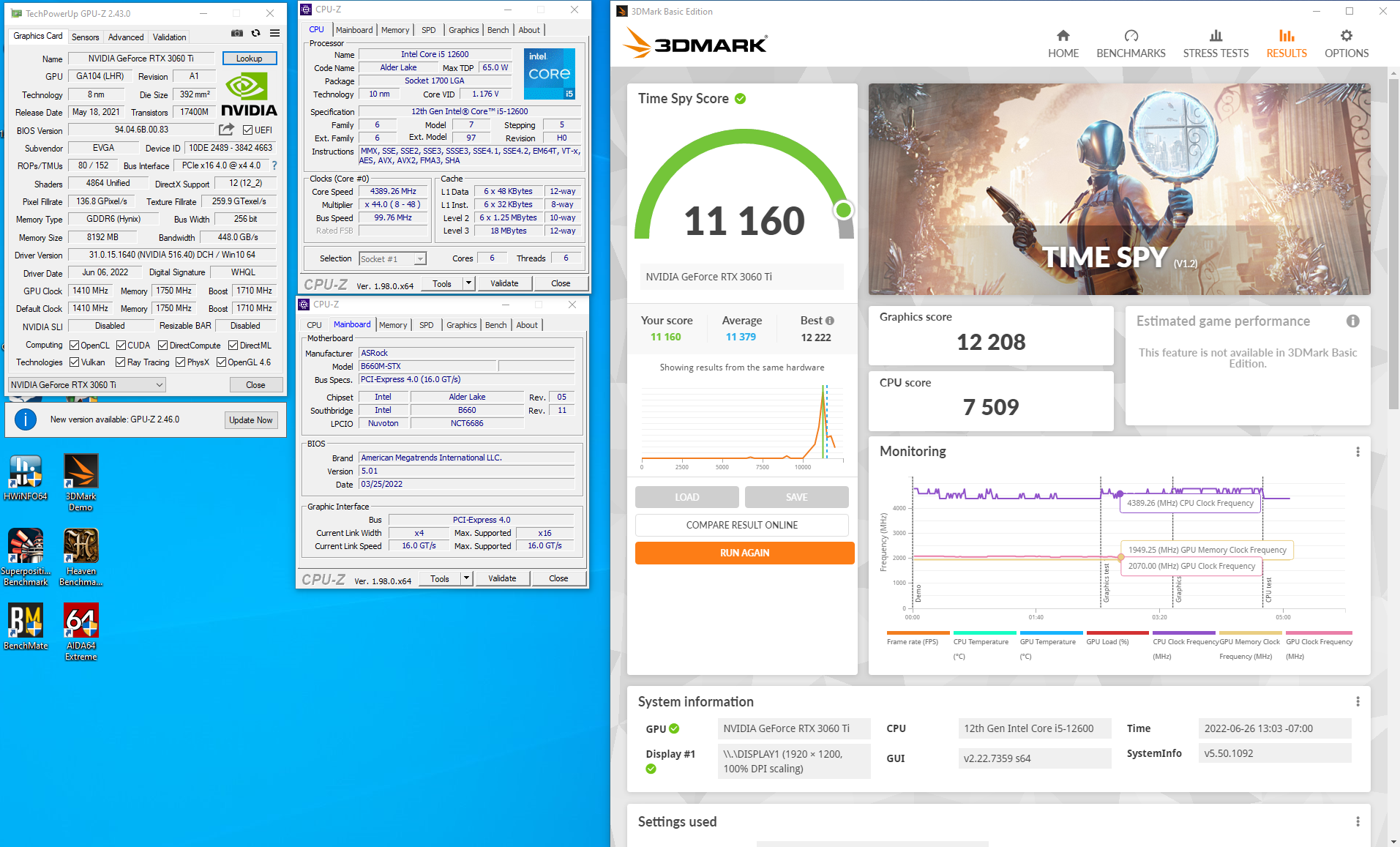Click Frame rate (FPS) legend swatch
This screenshot has width=1400, height=847.
coord(918,633)
